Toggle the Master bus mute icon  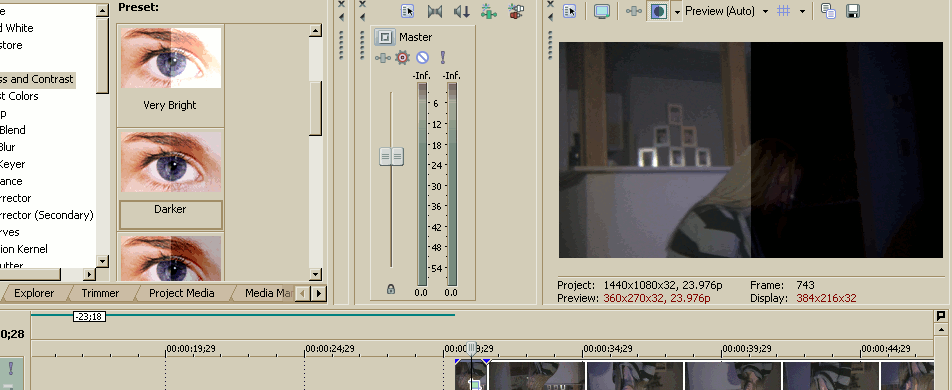(423, 58)
